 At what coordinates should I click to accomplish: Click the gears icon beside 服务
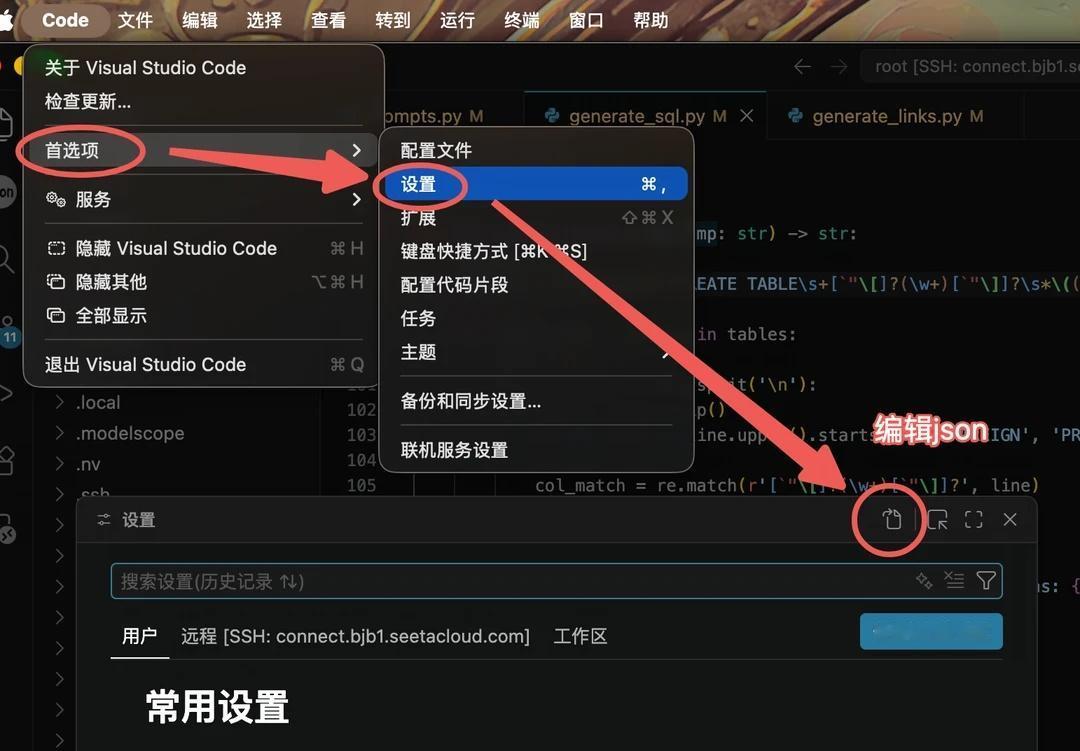click(56, 200)
